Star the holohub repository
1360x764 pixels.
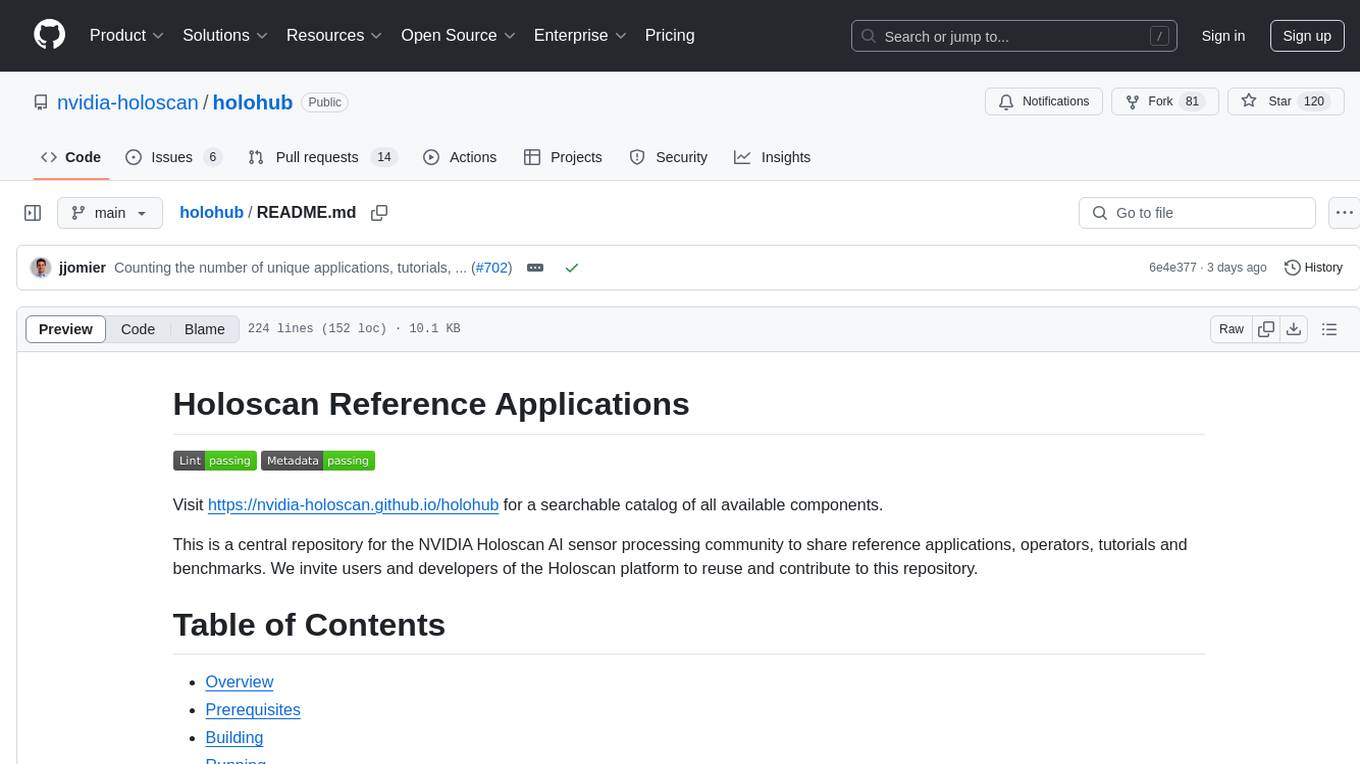(x=1285, y=101)
